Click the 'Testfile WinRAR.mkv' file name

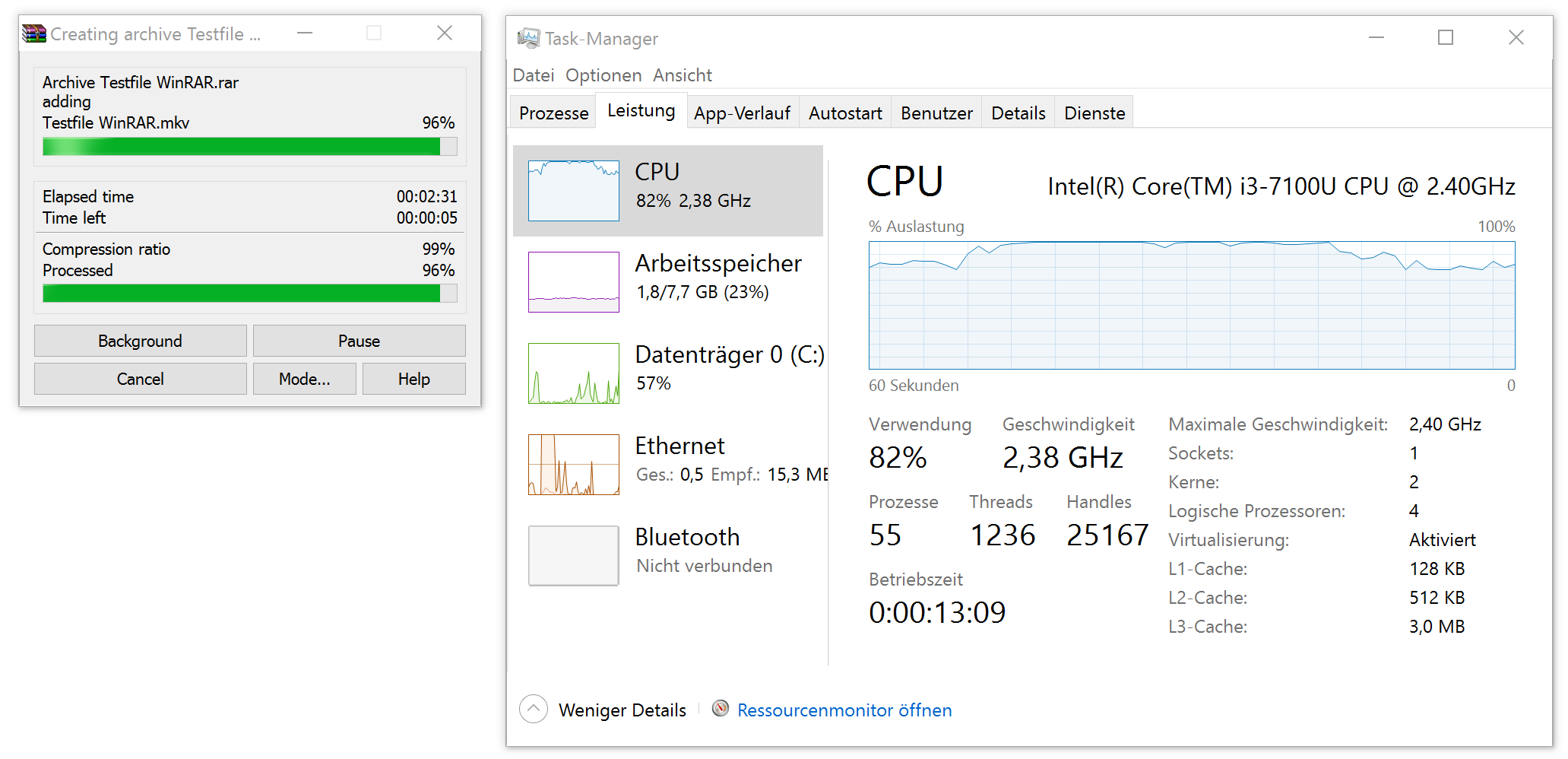coord(116,122)
